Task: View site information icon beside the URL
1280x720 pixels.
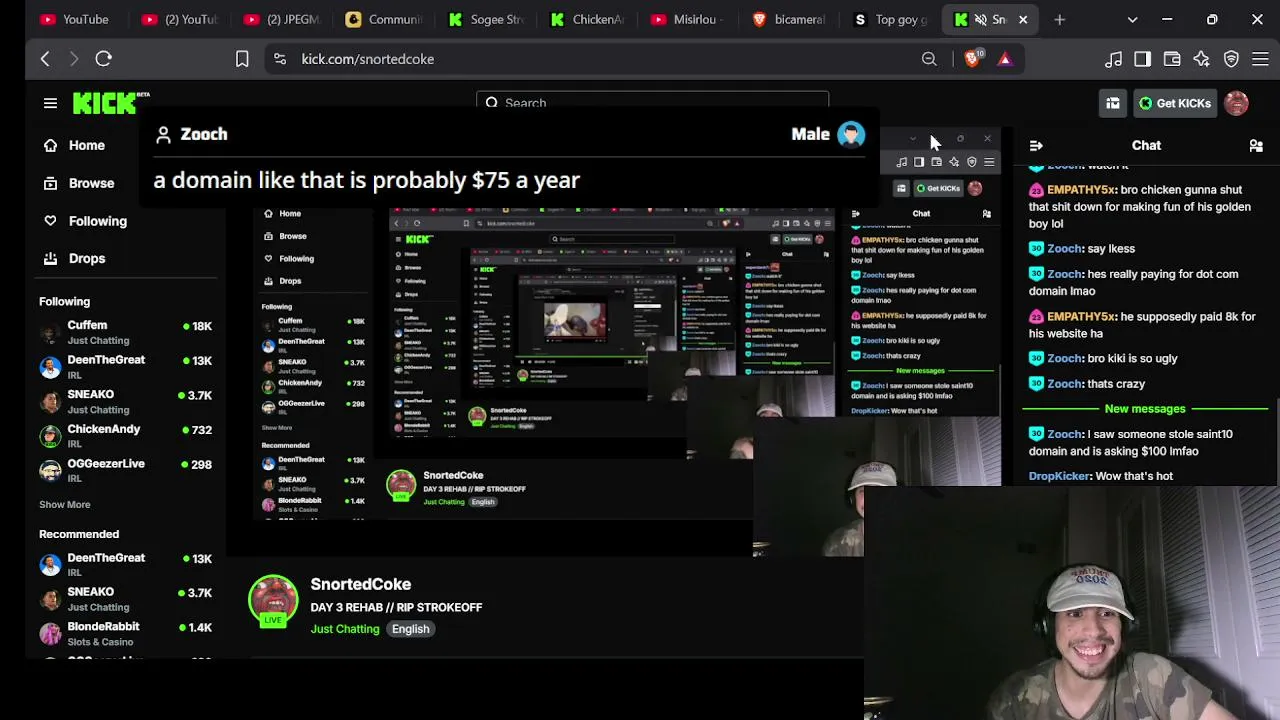Action: [280, 59]
